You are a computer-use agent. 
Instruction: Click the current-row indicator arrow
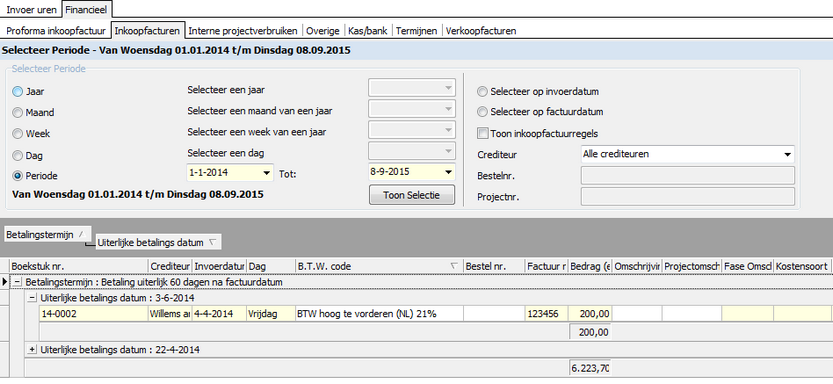(5, 282)
